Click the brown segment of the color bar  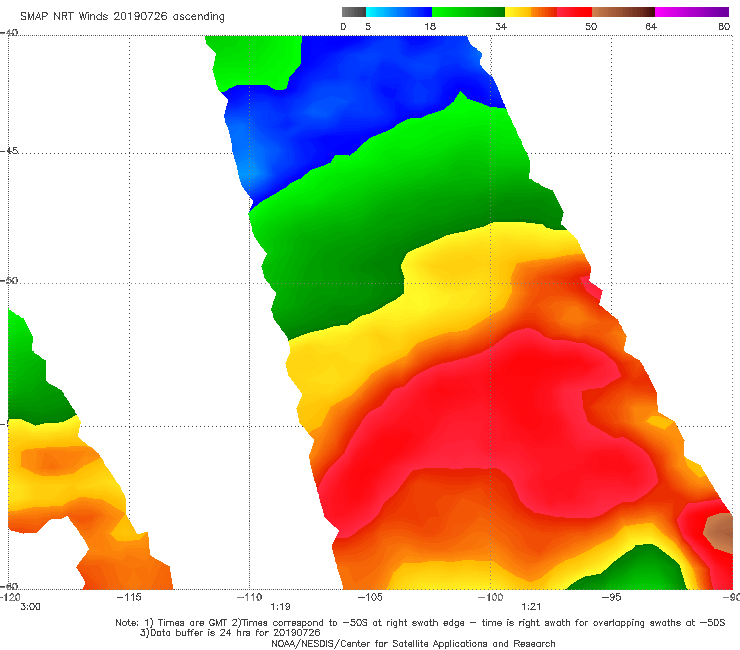(623, 12)
